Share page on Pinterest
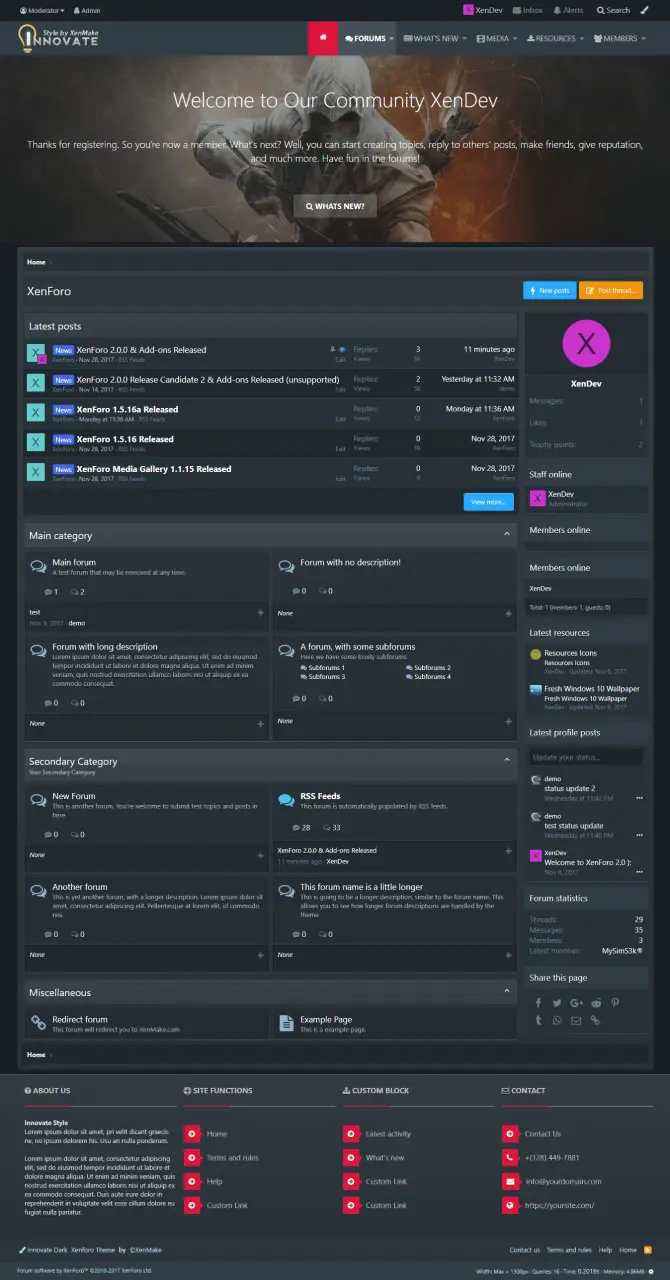The image size is (670, 1280). [x=615, y=1003]
